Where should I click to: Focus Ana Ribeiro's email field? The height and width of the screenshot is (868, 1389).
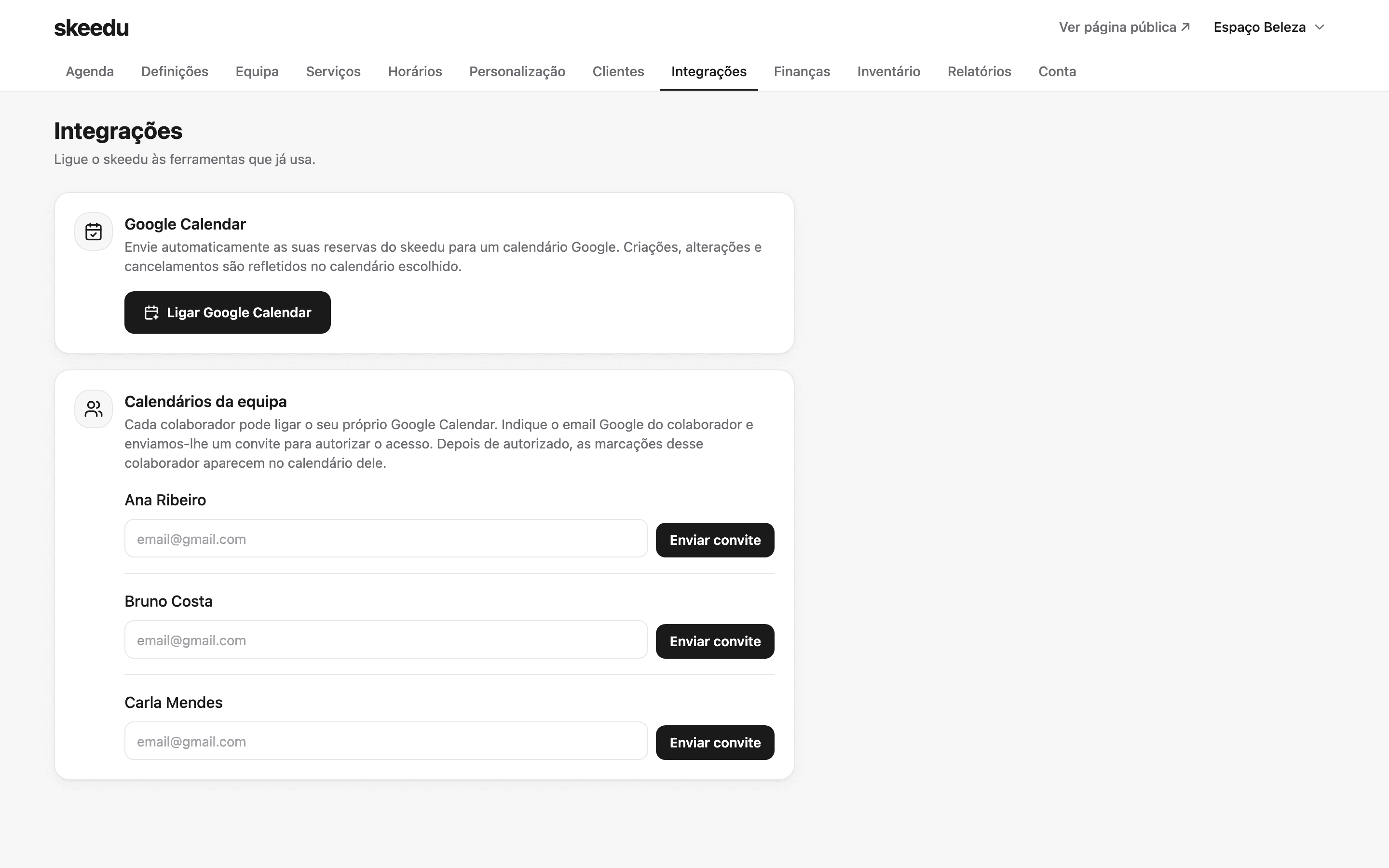[386, 539]
